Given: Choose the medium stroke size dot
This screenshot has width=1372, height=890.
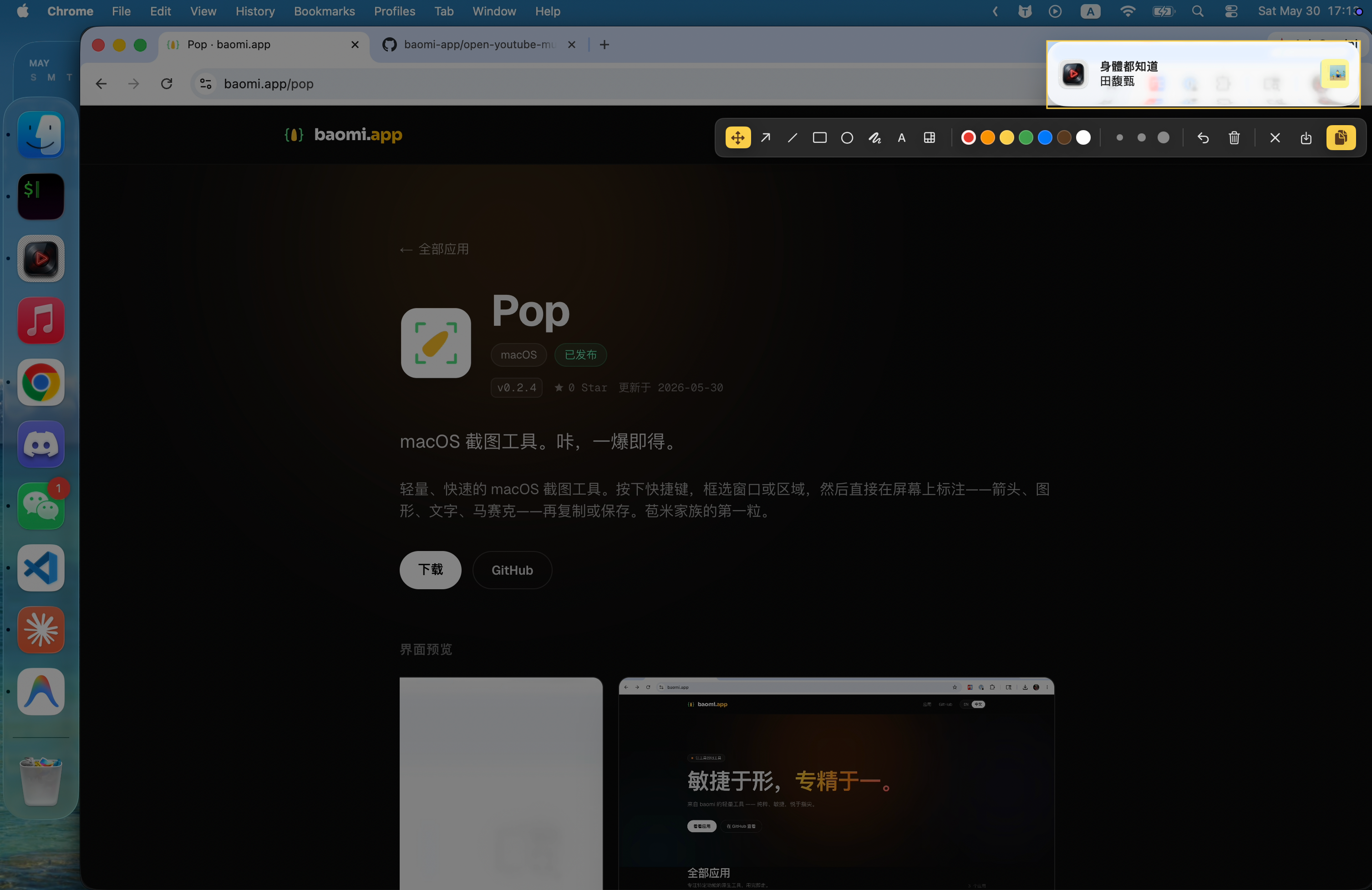Looking at the screenshot, I should click(1141, 138).
